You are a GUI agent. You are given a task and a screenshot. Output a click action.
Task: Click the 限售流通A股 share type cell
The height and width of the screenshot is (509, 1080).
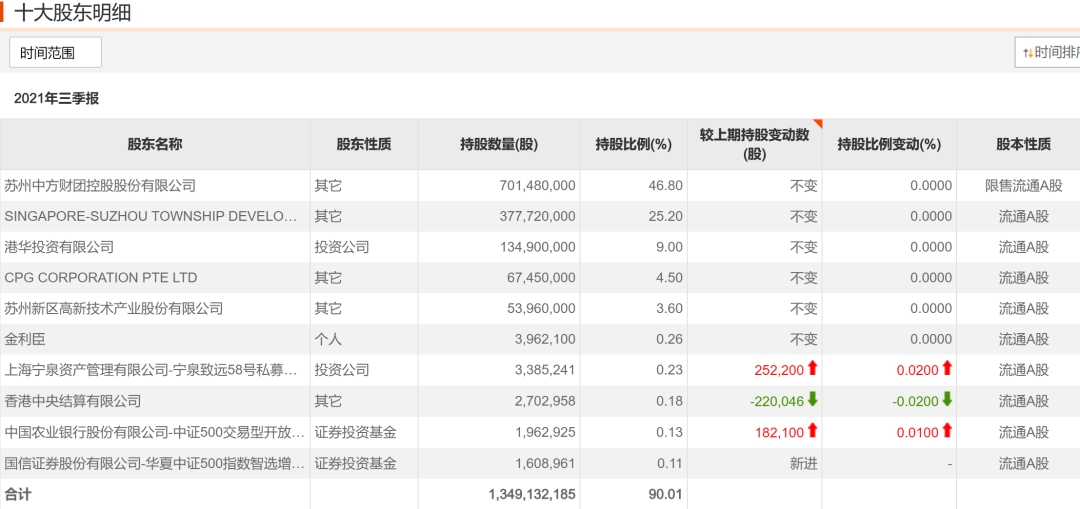point(1024,185)
